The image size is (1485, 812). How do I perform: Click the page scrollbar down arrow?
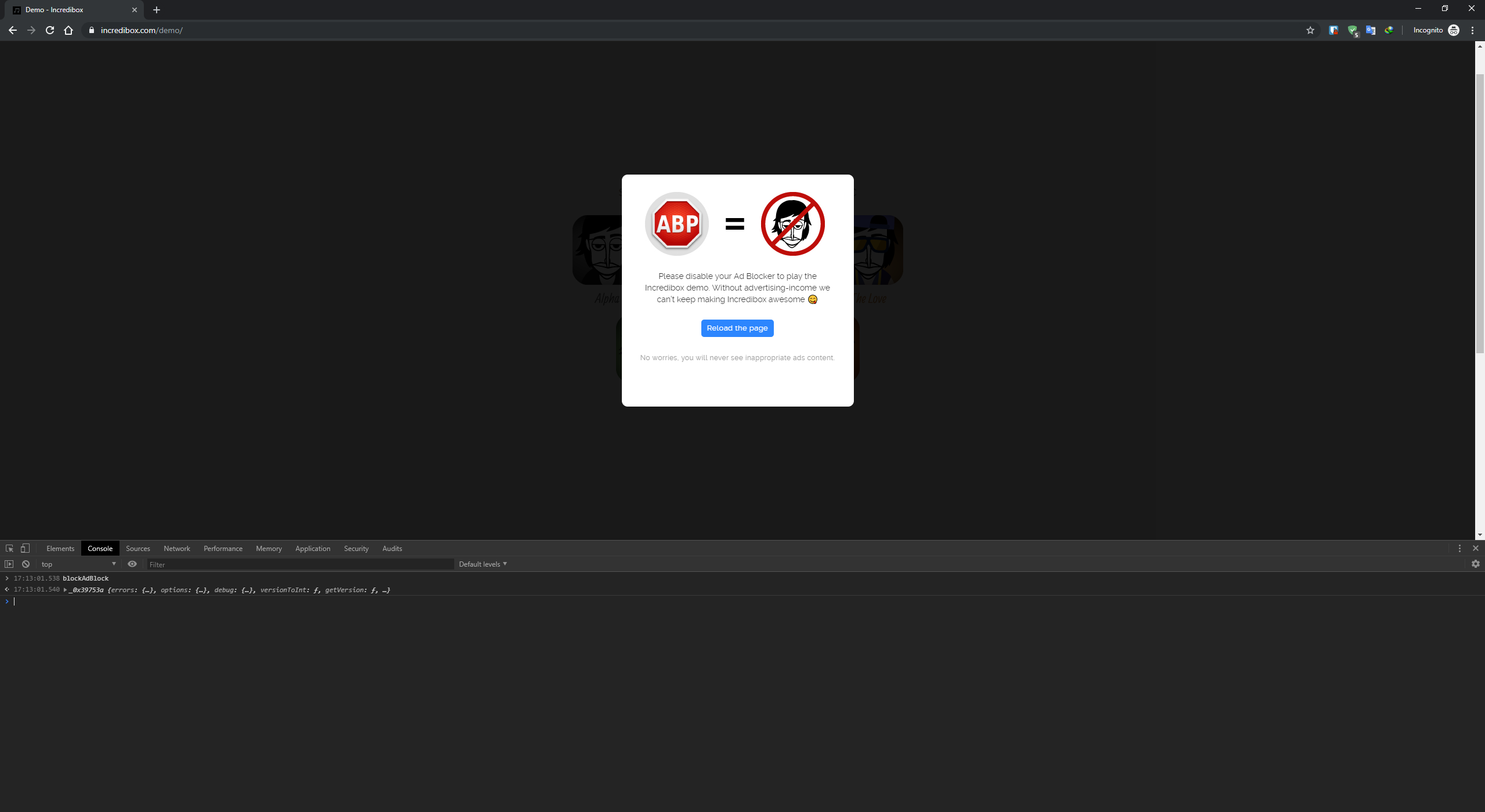pos(1480,534)
